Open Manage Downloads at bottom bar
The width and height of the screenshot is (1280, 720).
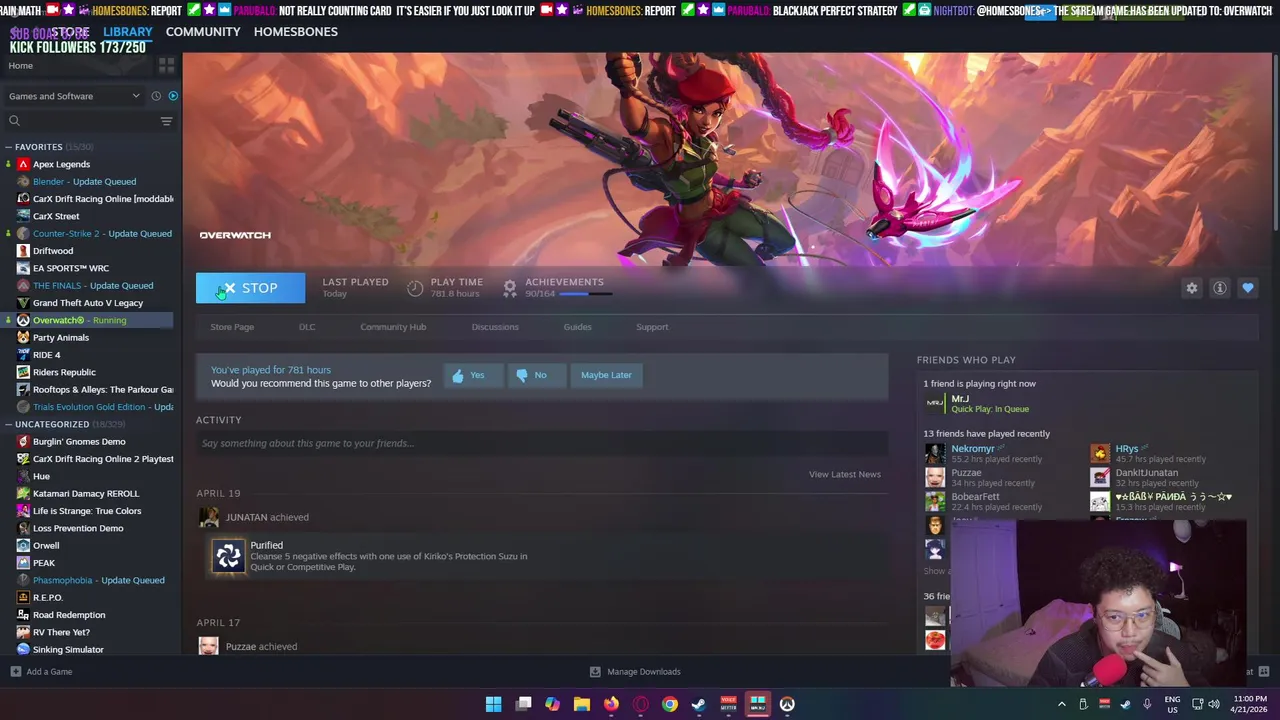point(635,672)
